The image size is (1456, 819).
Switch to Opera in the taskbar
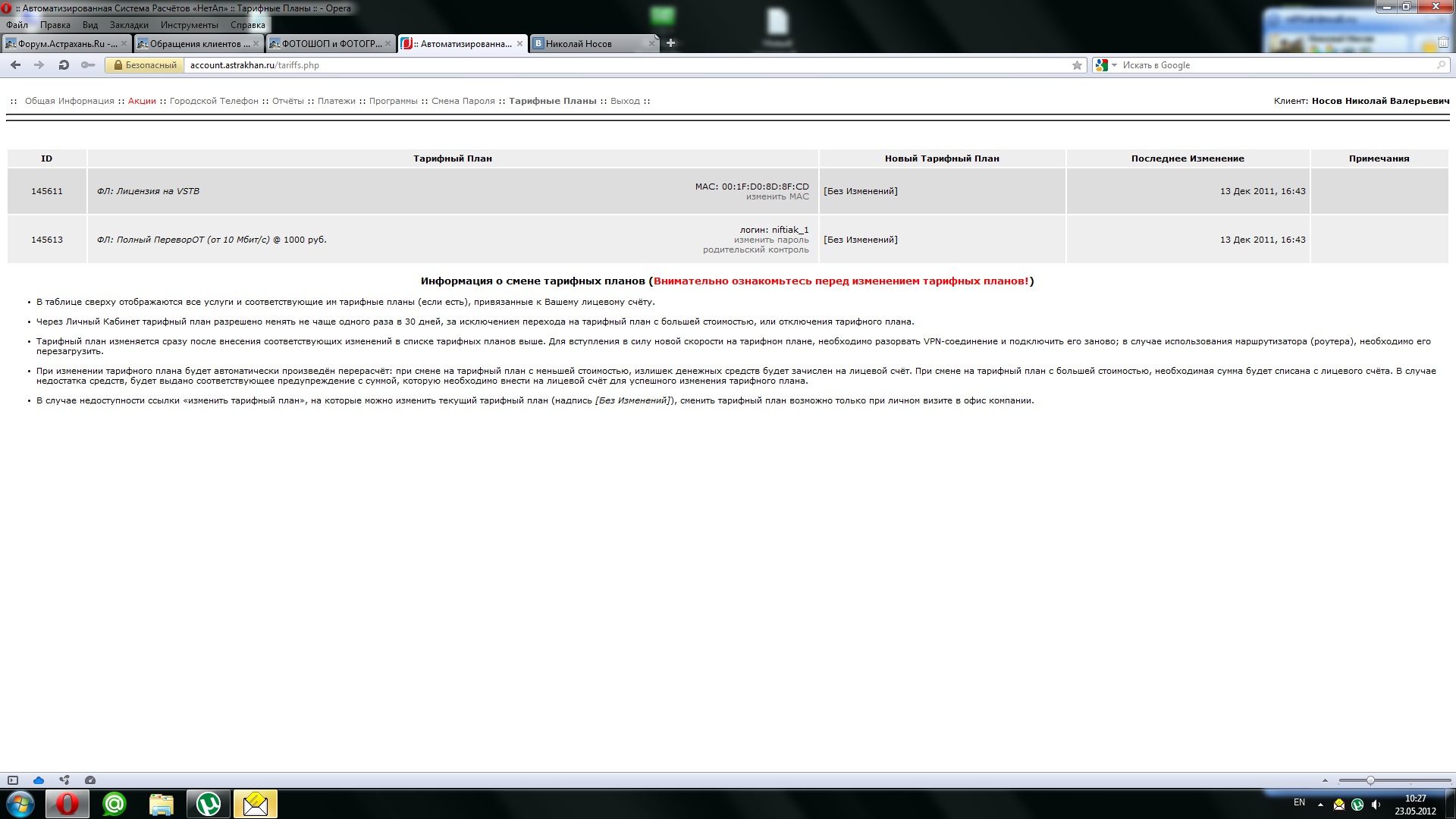click(x=67, y=804)
